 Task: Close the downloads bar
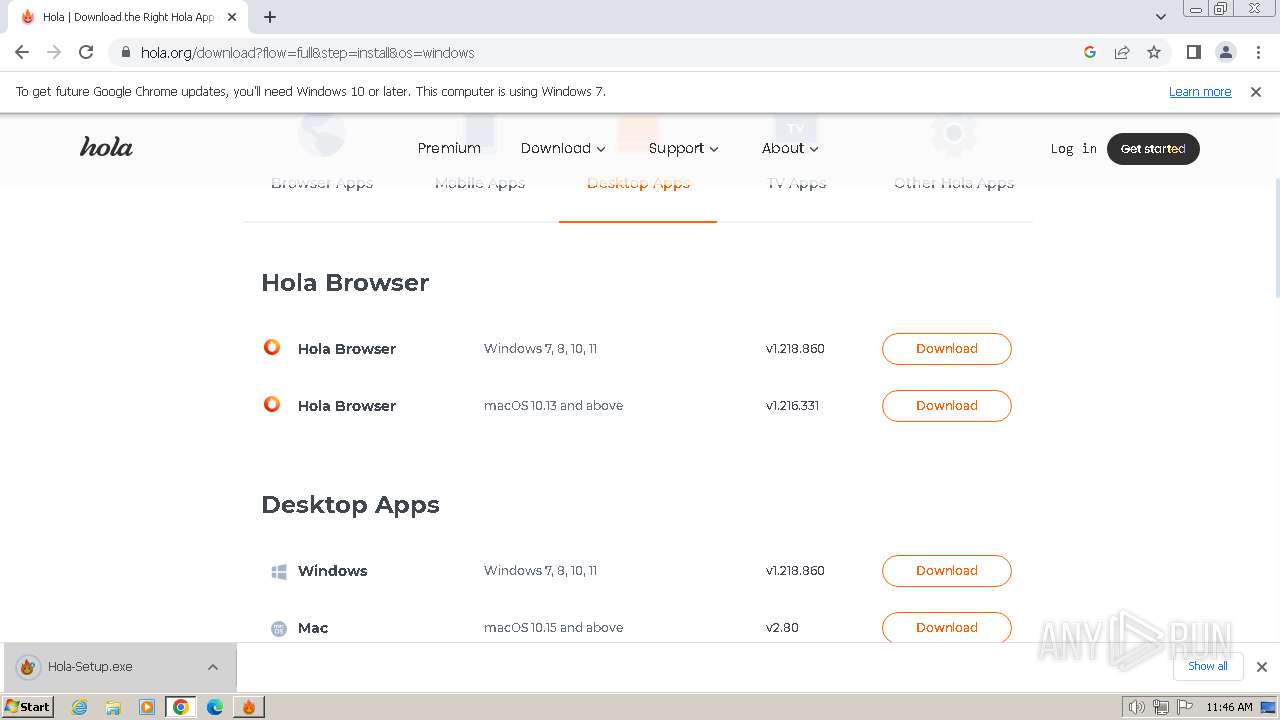pyautogui.click(x=1261, y=667)
